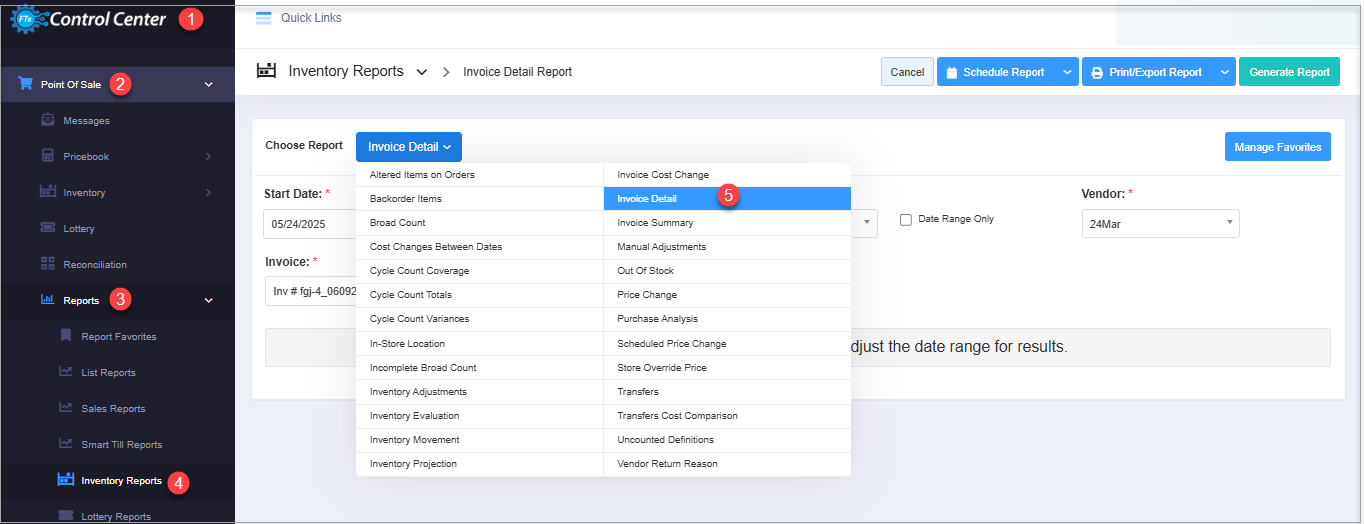Click the Lottery icon in sidebar

48,228
